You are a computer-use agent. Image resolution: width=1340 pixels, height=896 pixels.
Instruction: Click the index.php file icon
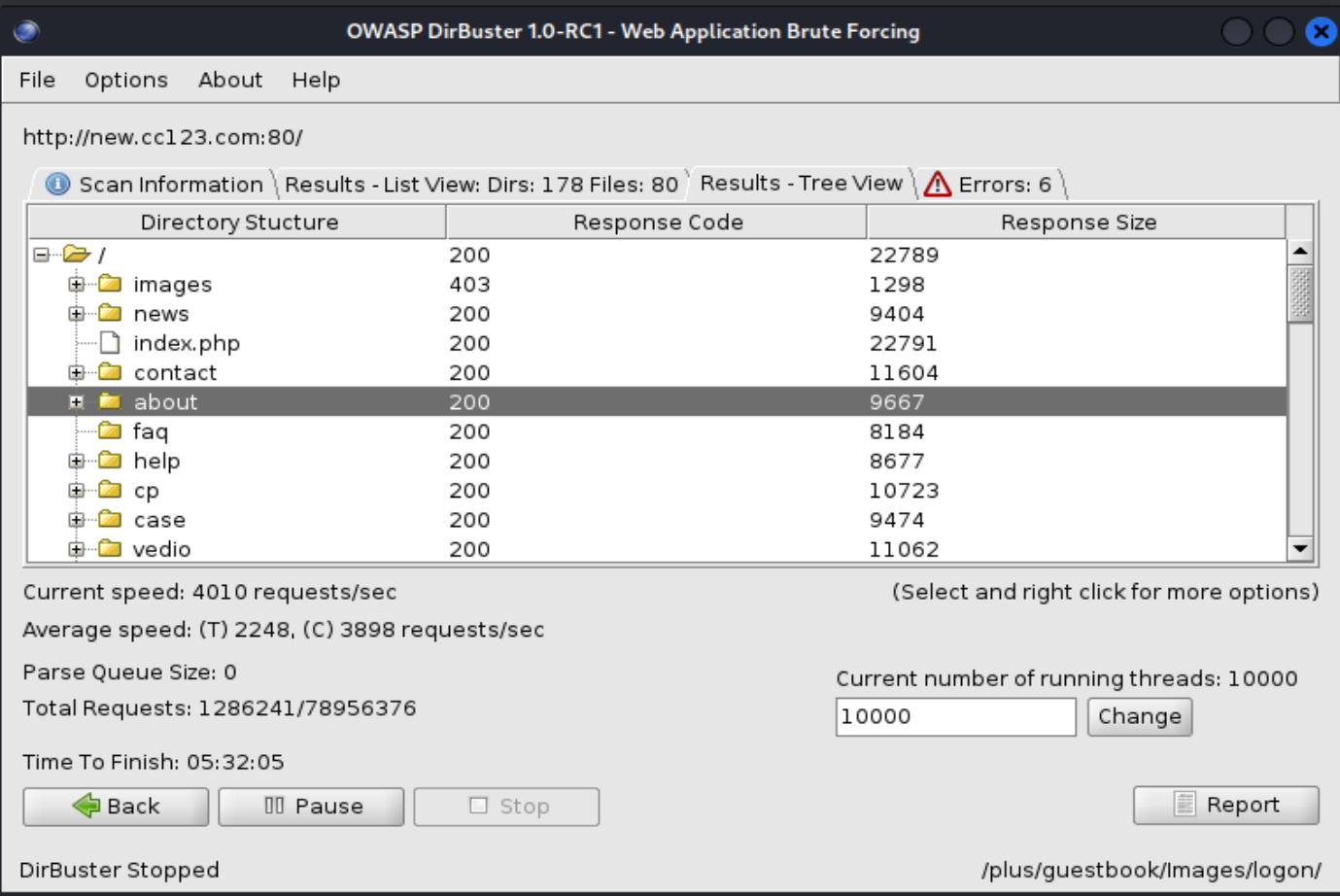110,342
